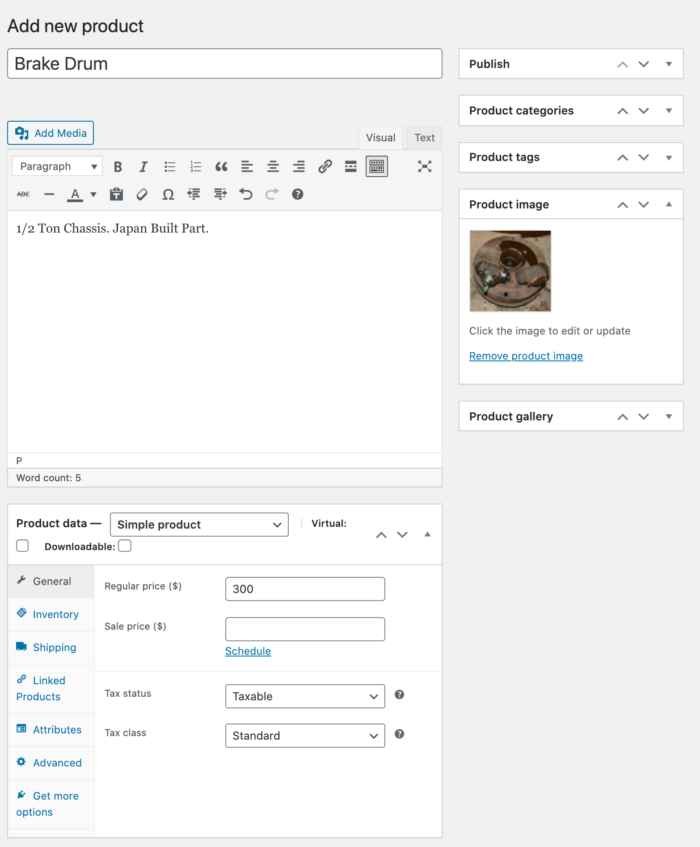The width and height of the screenshot is (700, 847).
Task: Open the Simple product type dropdown
Action: coord(199,524)
